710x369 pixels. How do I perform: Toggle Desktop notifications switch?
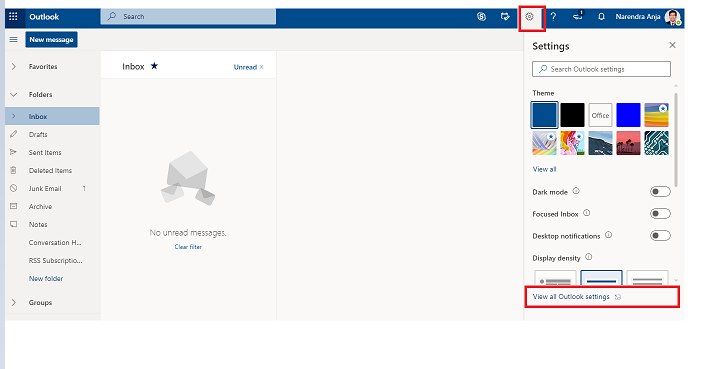click(660, 235)
